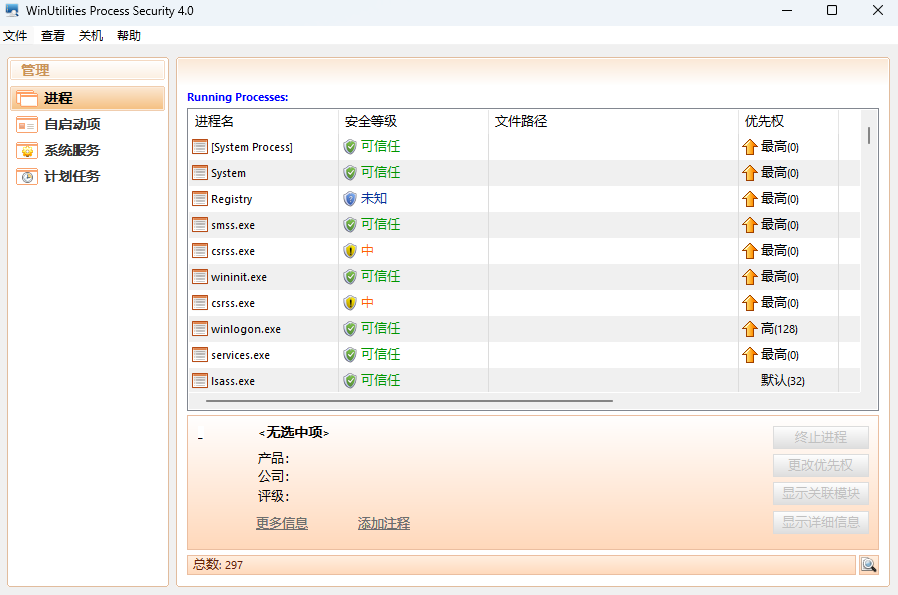The width and height of the screenshot is (898, 595).
Task: Click the process icon beside winlogon.exe
Action: 200,329
